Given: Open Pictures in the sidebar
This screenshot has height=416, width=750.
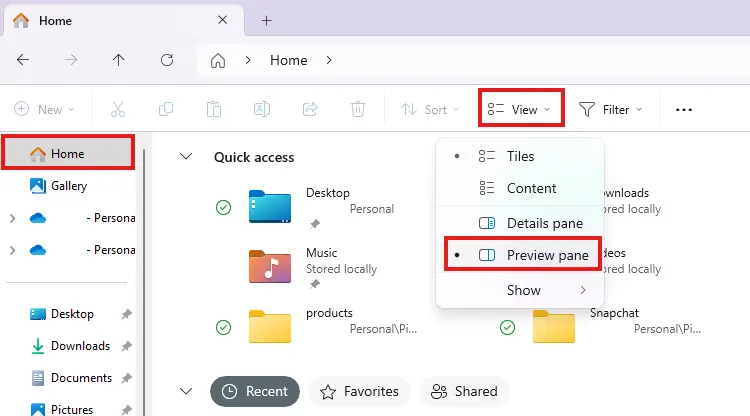Looking at the screenshot, I should 72,409.
